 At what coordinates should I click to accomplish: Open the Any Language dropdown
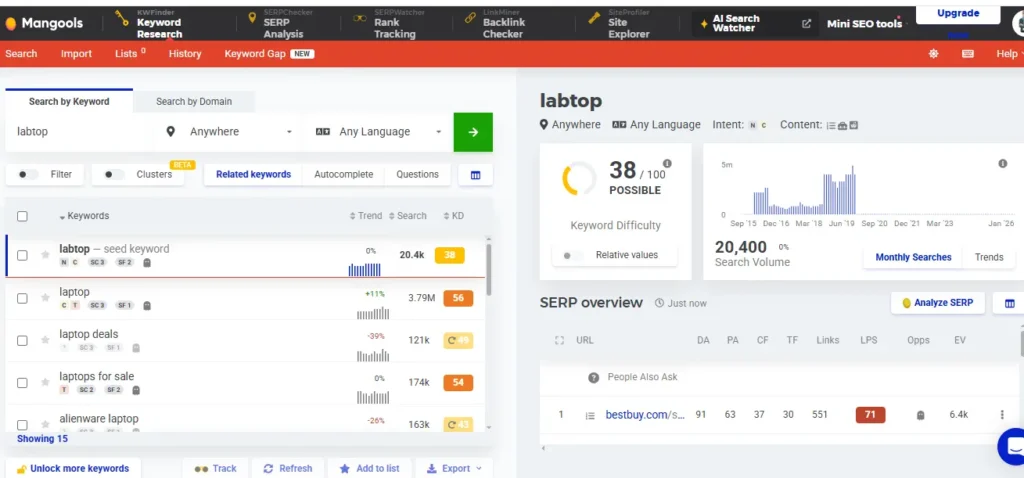378,132
